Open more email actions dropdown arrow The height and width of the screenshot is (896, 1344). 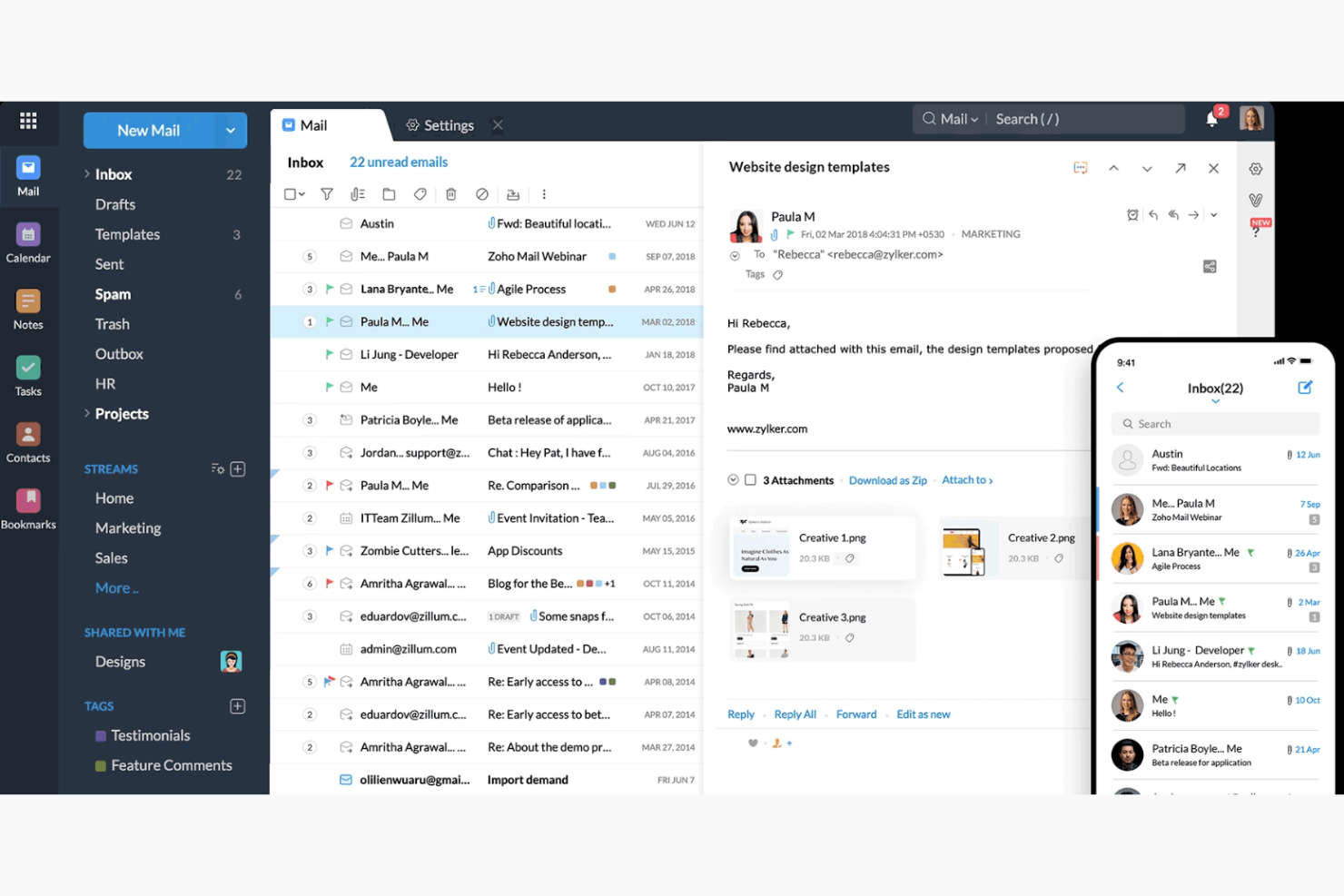click(1214, 215)
